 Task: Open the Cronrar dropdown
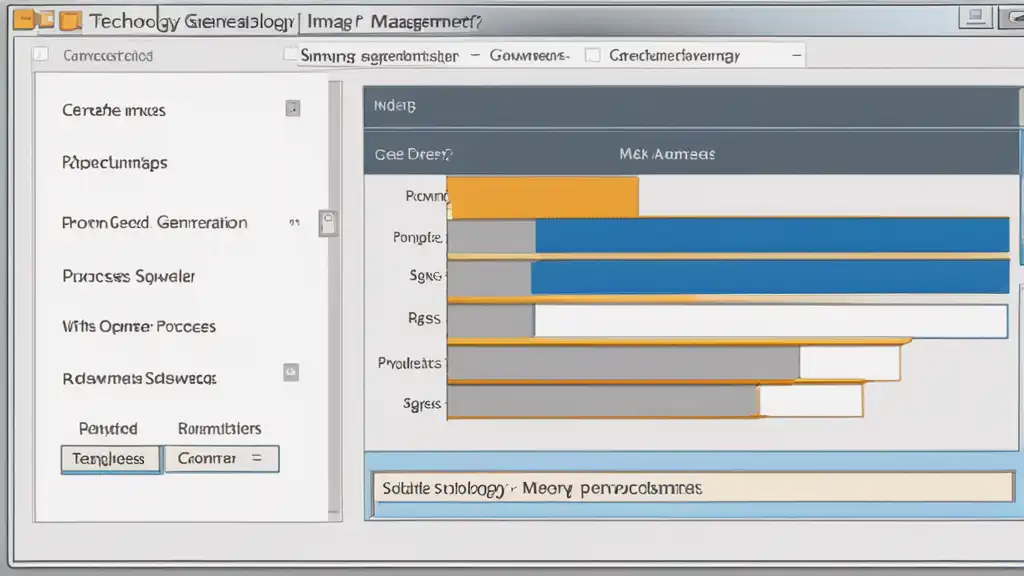point(221,459)
